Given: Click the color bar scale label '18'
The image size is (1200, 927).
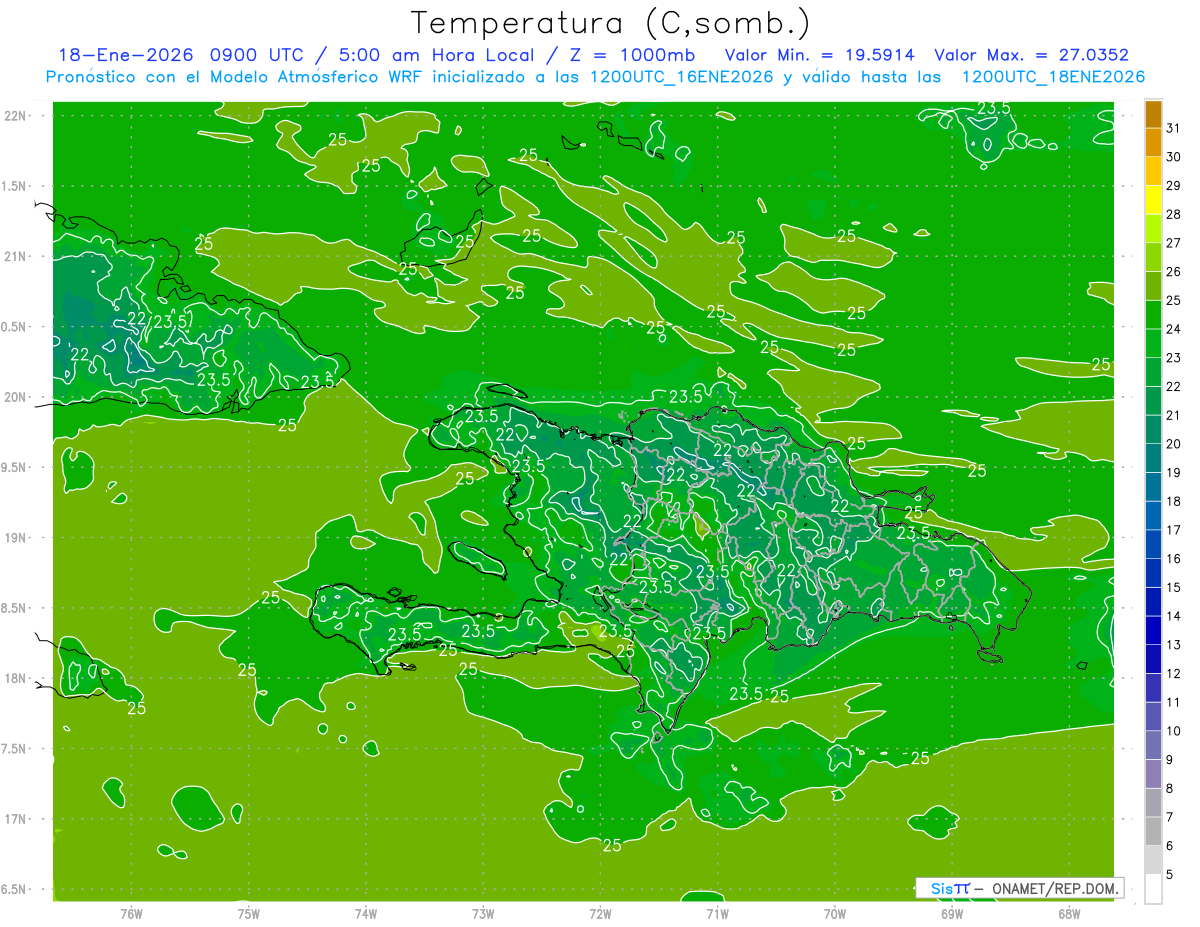Looking at the screenshot, I should (1174, 501).
